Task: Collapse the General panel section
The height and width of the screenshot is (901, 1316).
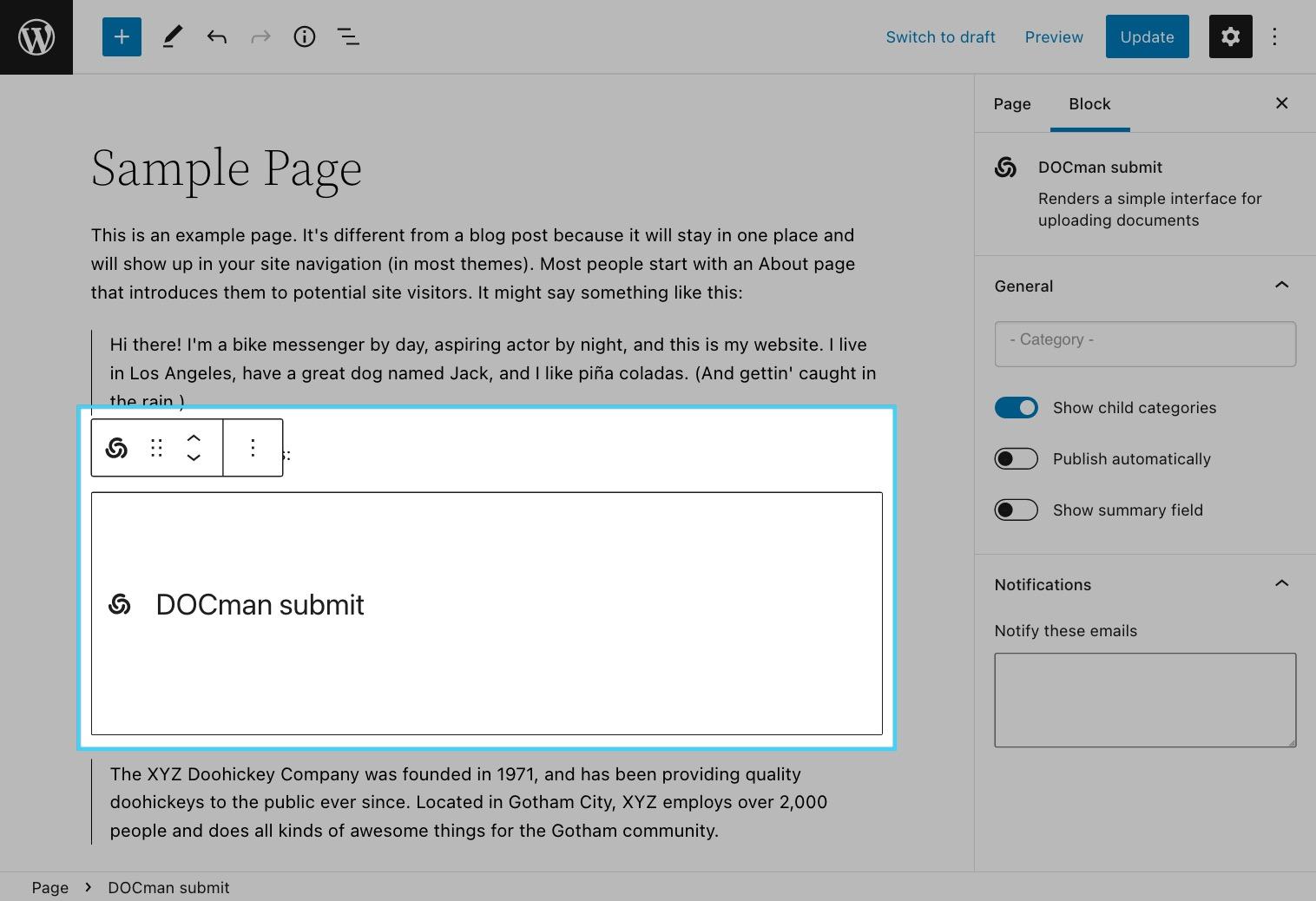Action: 1281,286
